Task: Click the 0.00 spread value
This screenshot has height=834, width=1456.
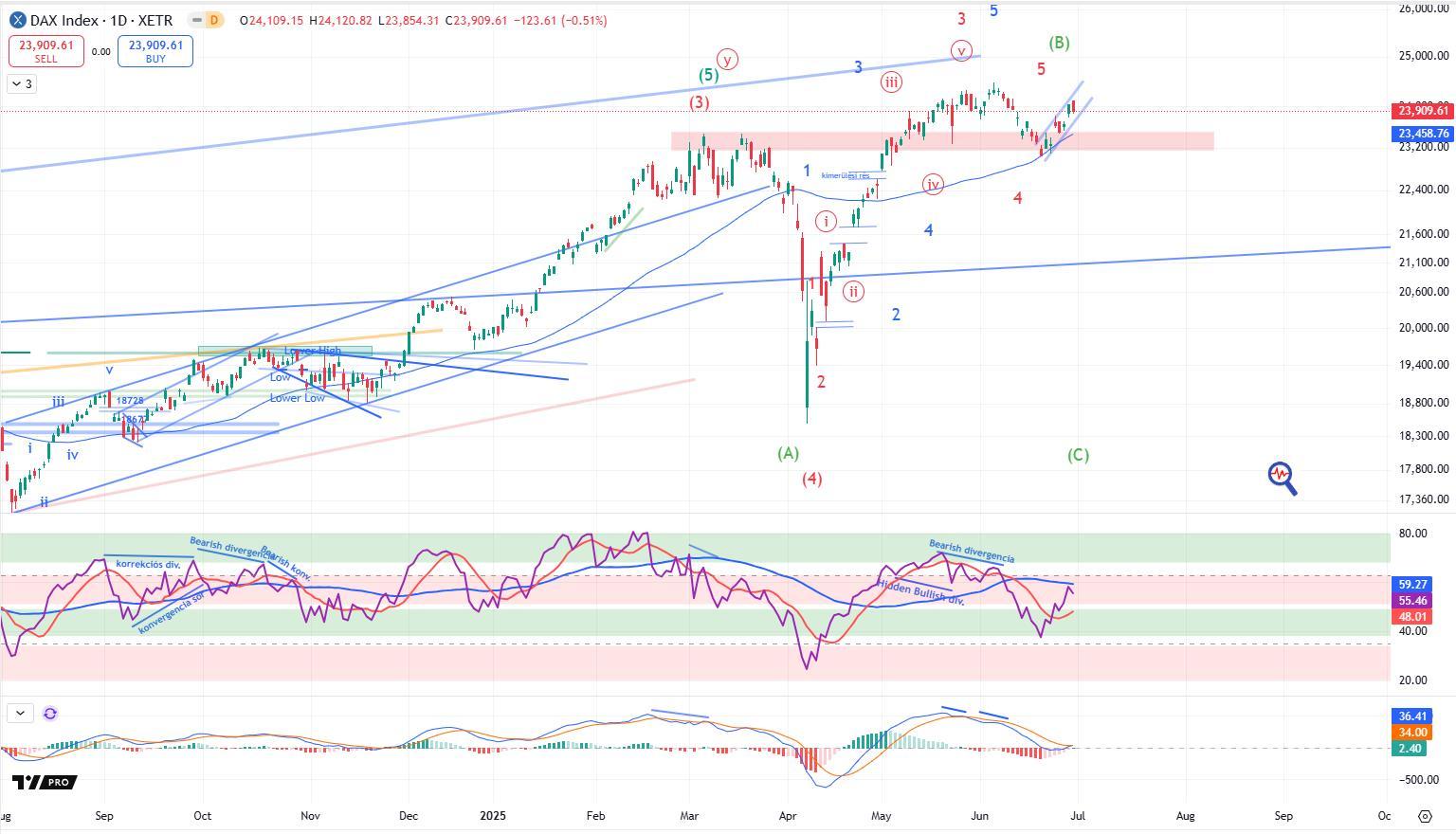Action: click(100, 52)
